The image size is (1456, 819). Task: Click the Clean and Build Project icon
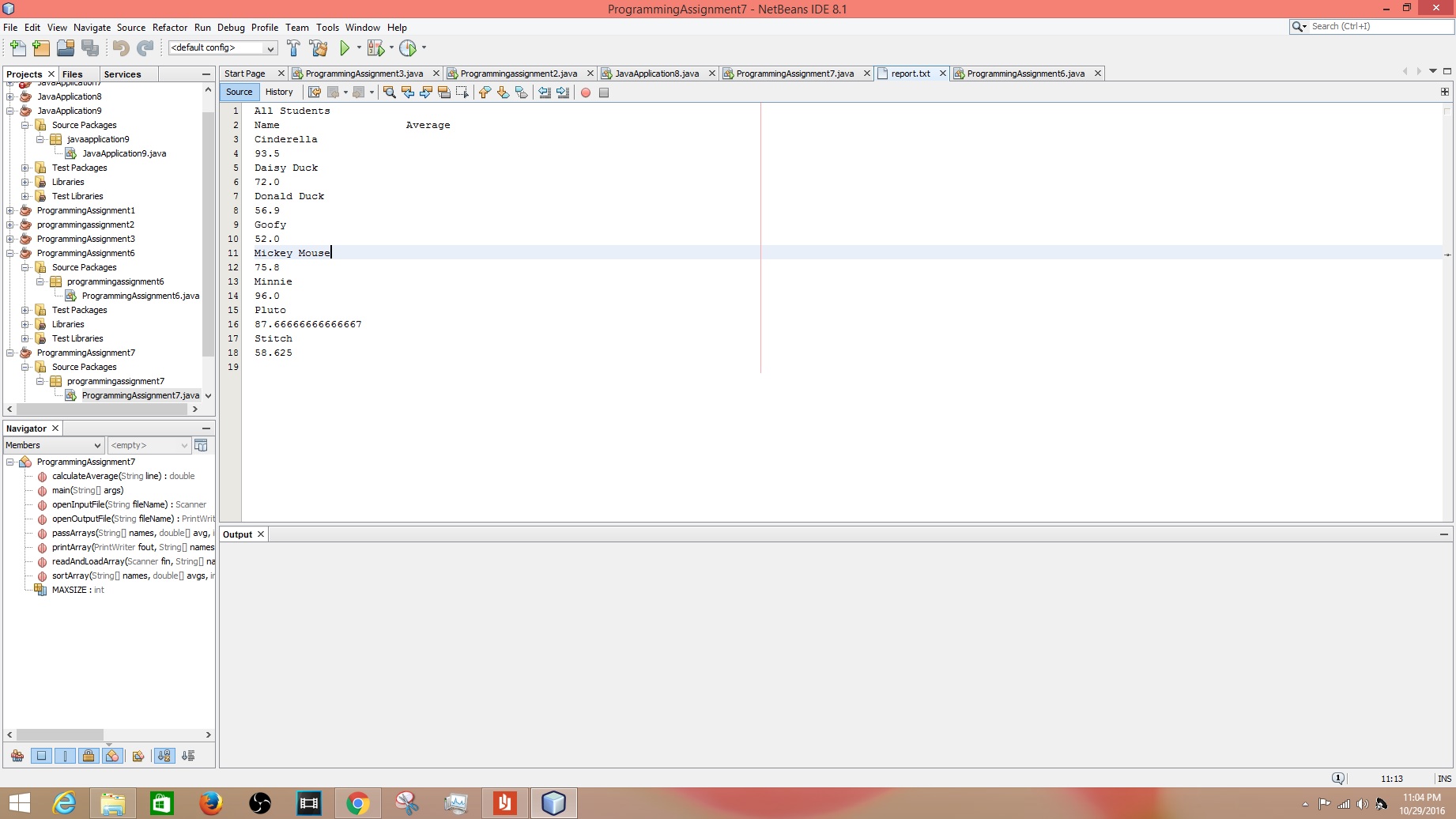point(319,48)
